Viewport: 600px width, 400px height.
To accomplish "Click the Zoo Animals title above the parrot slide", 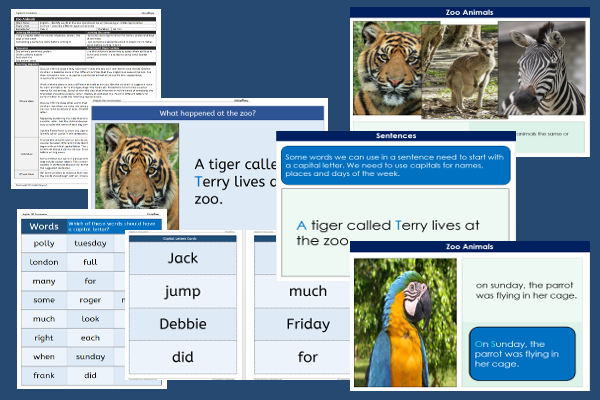I will click(470, 247).
